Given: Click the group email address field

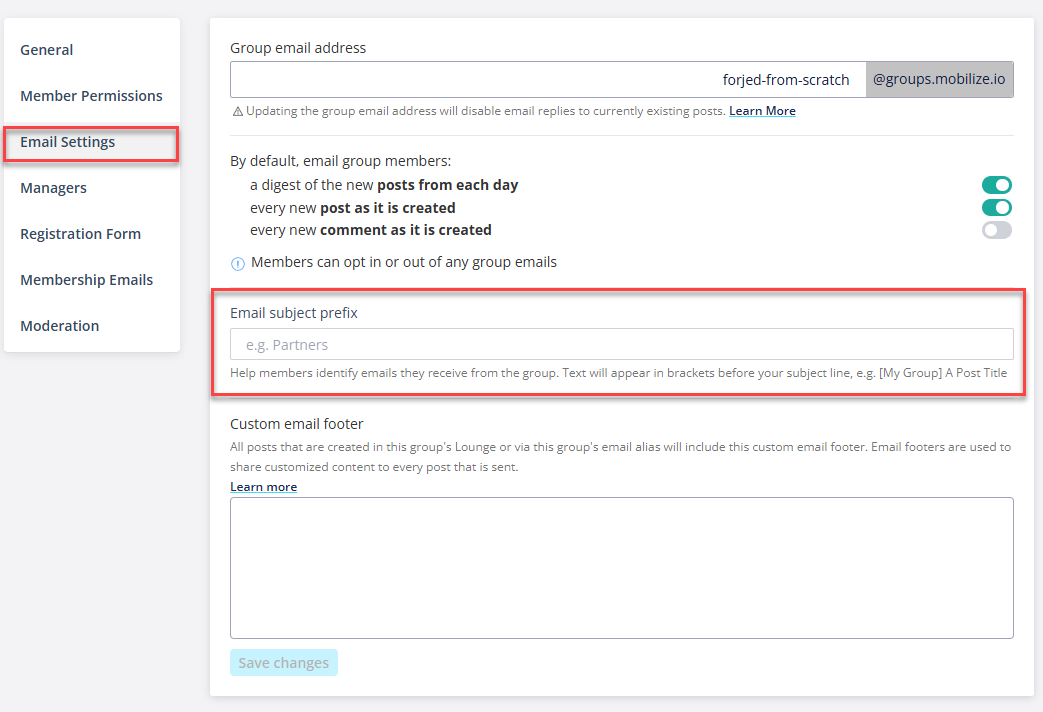Looking at the screenshot, I should (x=548, y=79).
